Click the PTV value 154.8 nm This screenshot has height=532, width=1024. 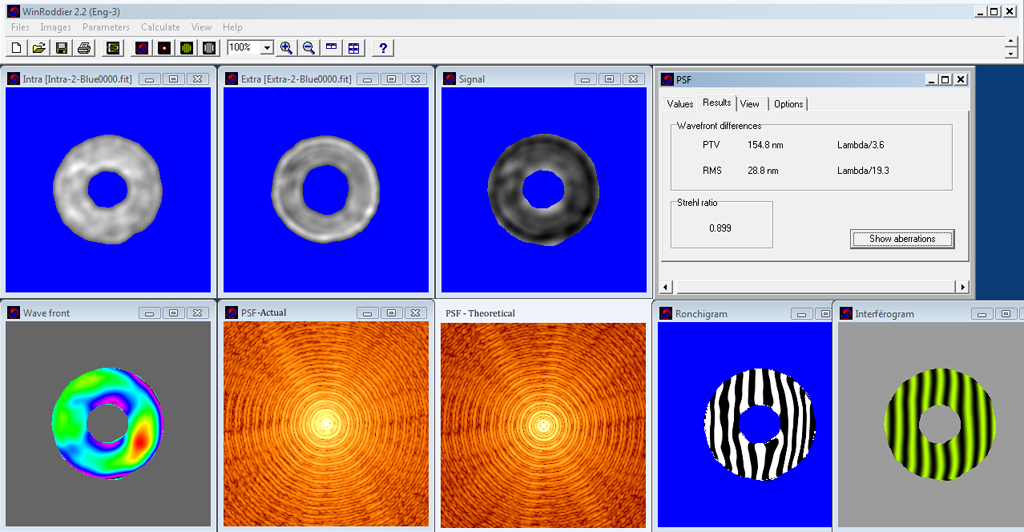click(x=765, y=145)
